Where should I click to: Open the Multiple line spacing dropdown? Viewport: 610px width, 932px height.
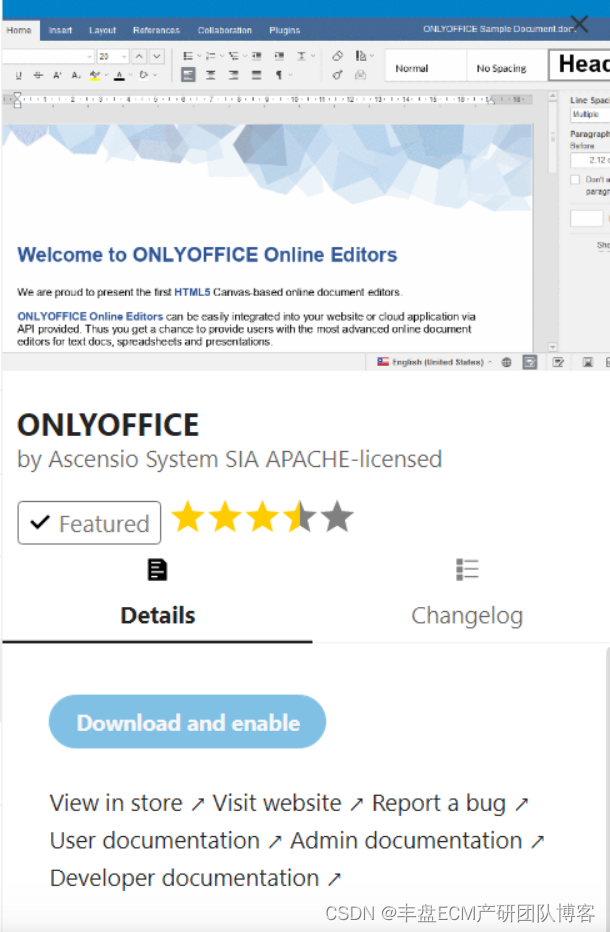590,114
